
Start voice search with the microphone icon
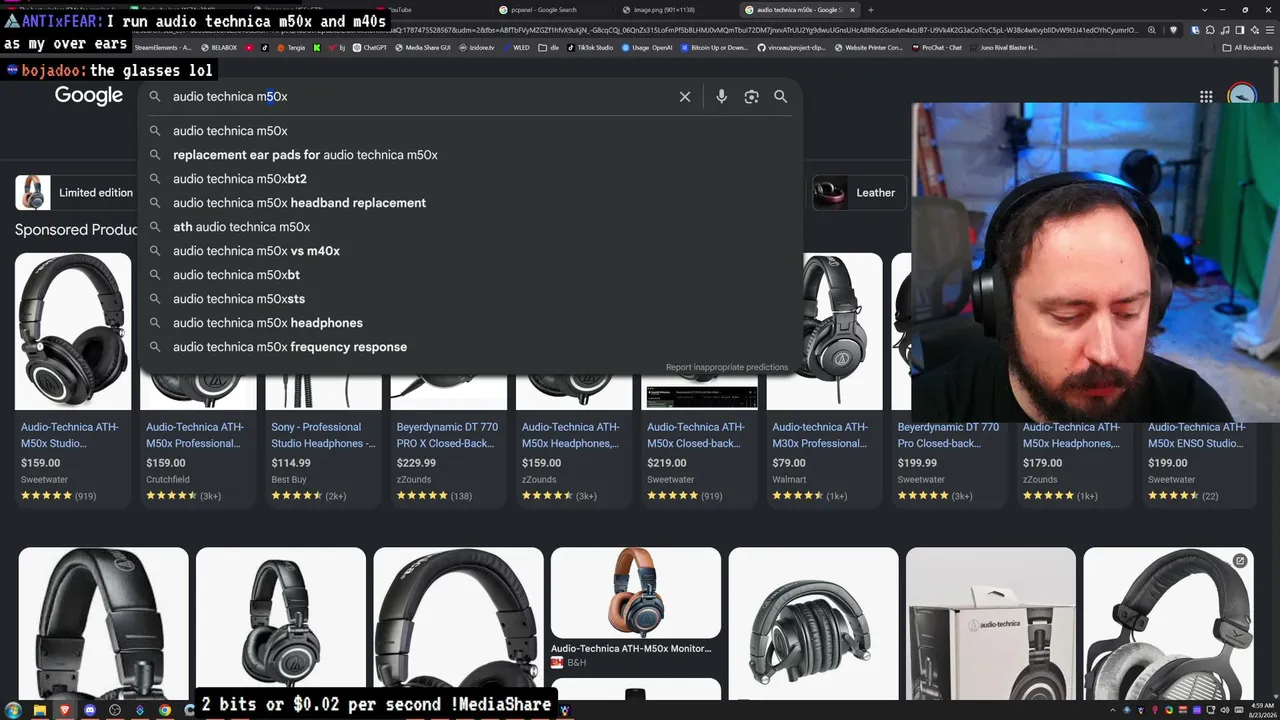pos(721,97)
